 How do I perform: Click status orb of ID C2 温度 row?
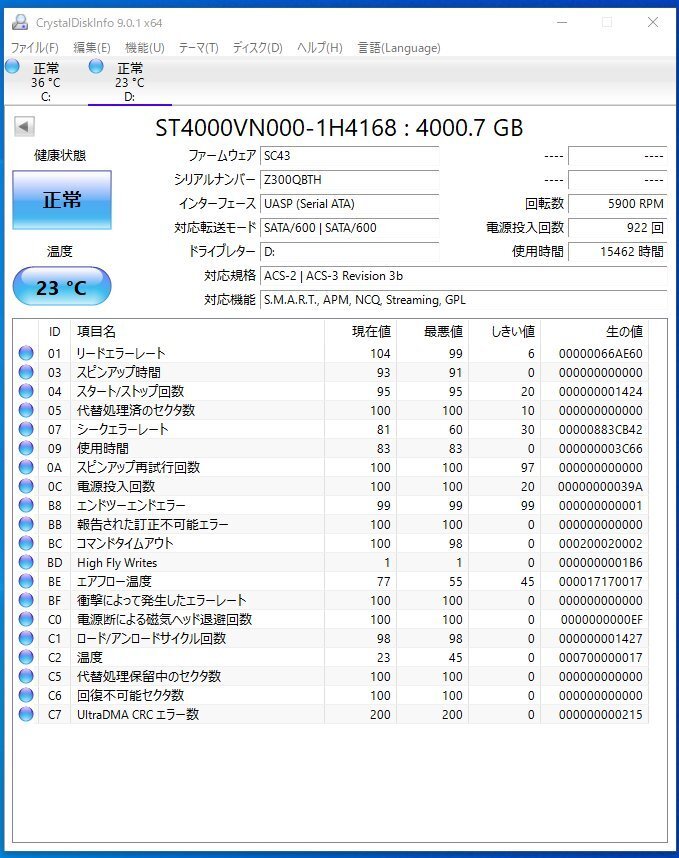(26, 657)
